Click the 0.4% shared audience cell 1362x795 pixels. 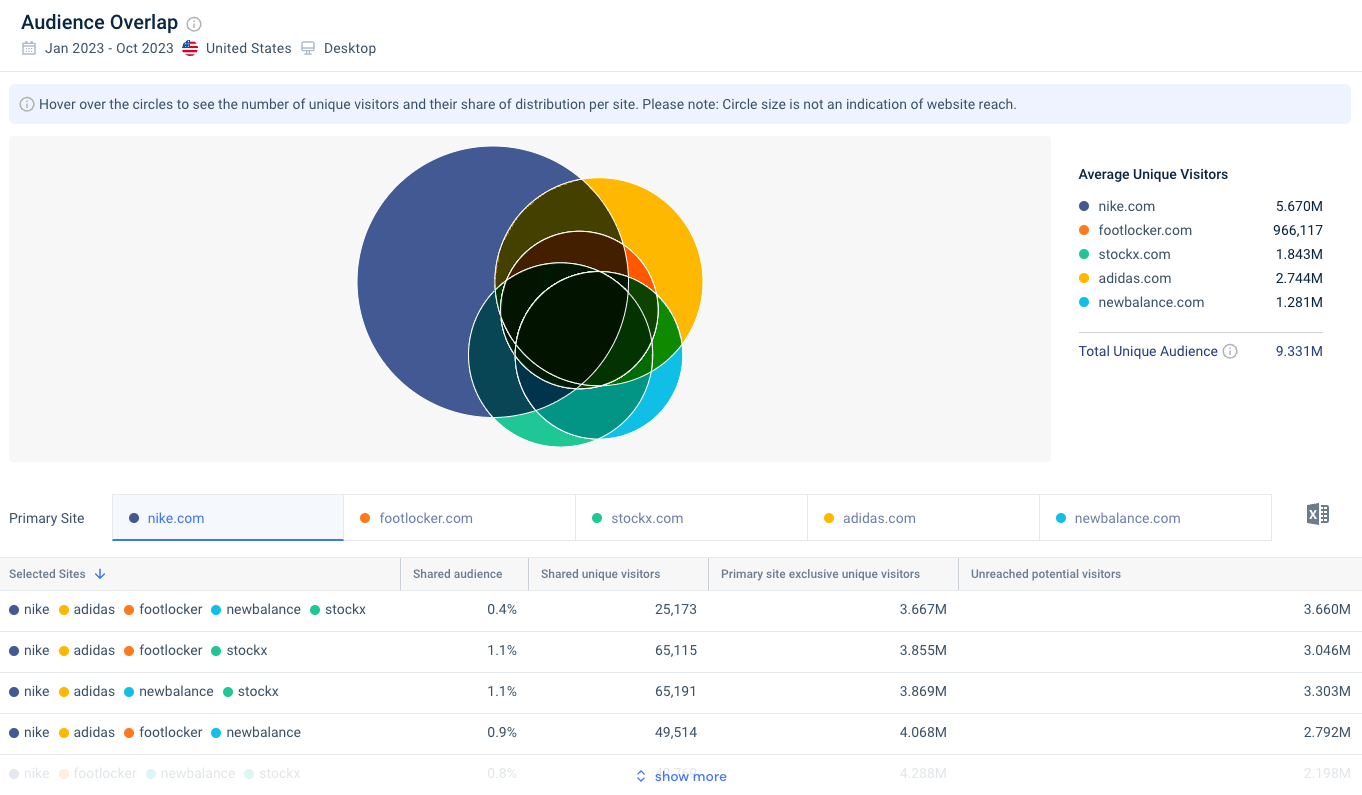[502, 609]
